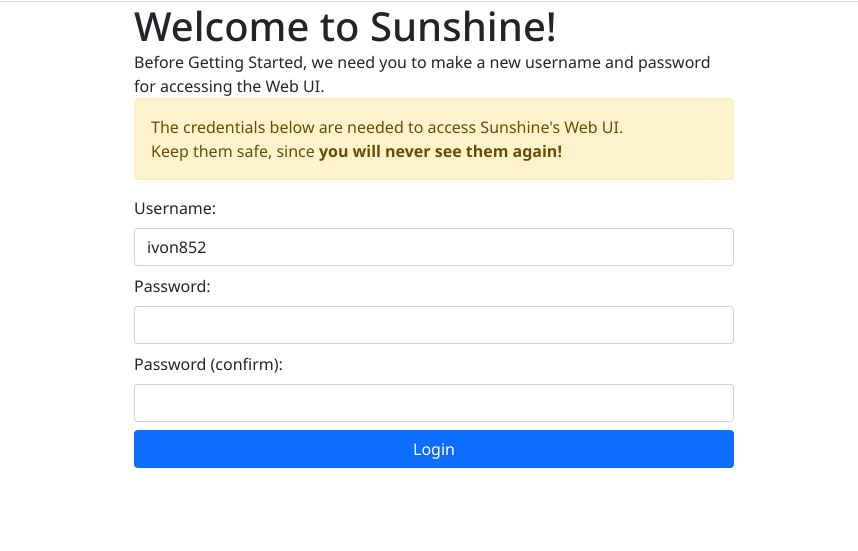Click the "Password (confirm):" label
The height and width of the screenshot is (551, 858).
[x=208, y=364]
